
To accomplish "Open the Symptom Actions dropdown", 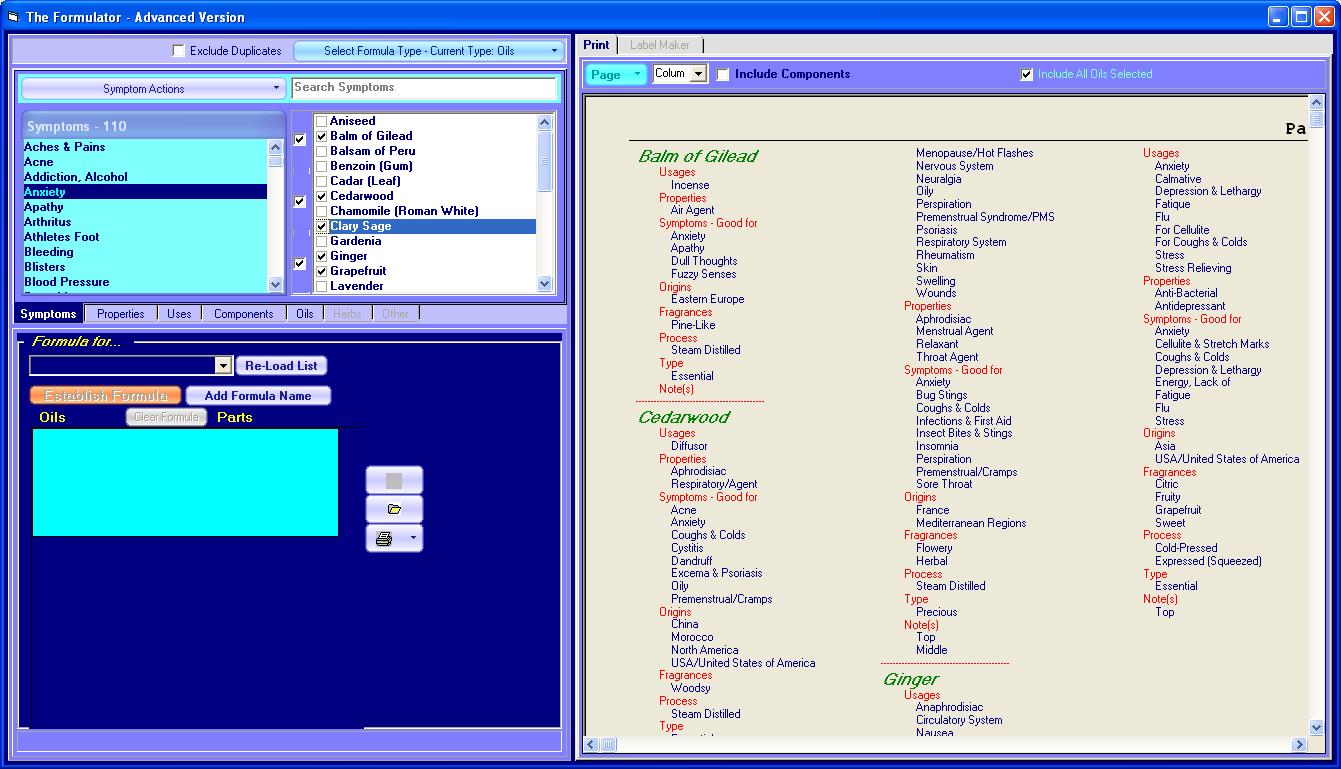I will click(152, 88).
